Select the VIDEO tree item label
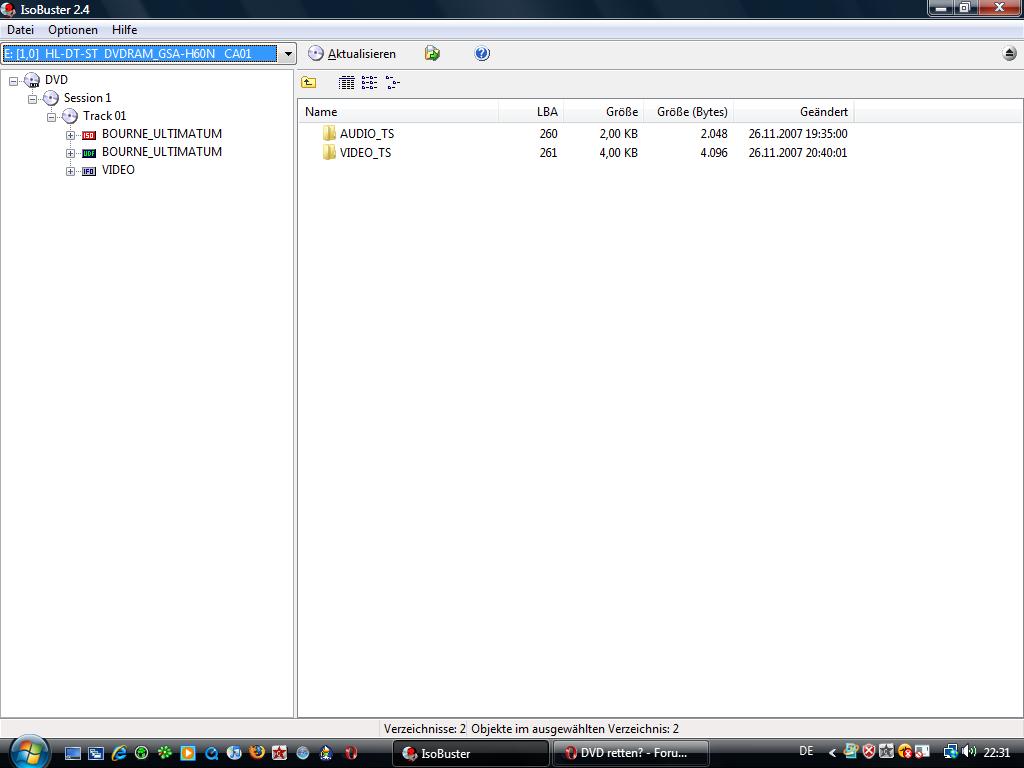This screenshot has height=768, width=1024. point(118,170)
